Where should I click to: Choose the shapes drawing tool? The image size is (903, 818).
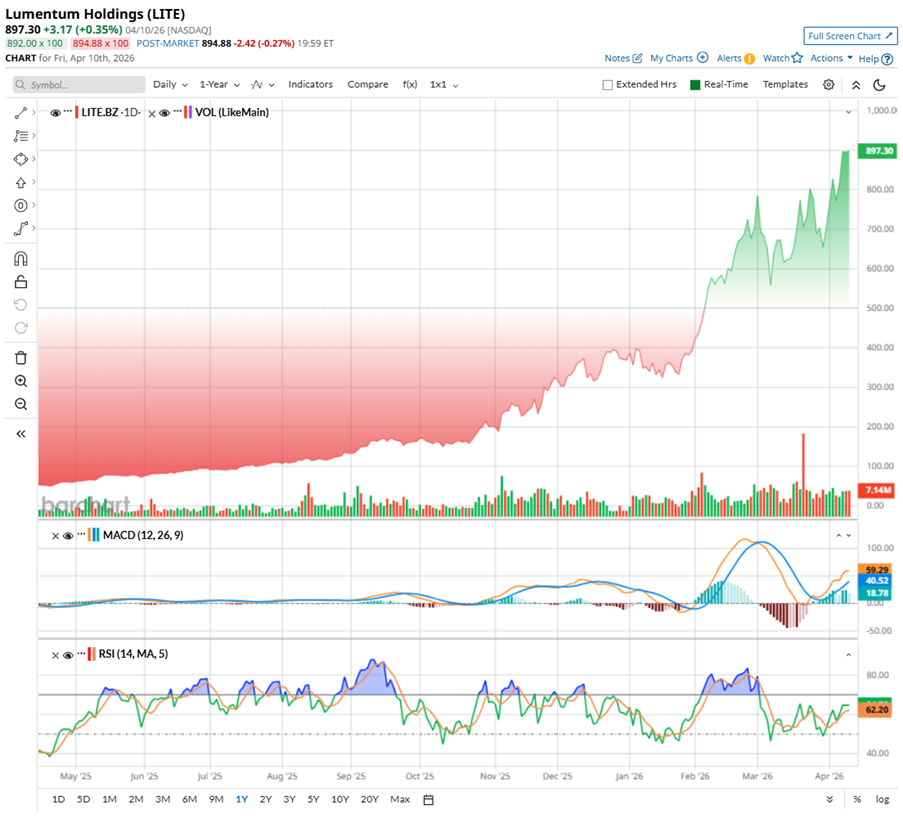(21, 159)
